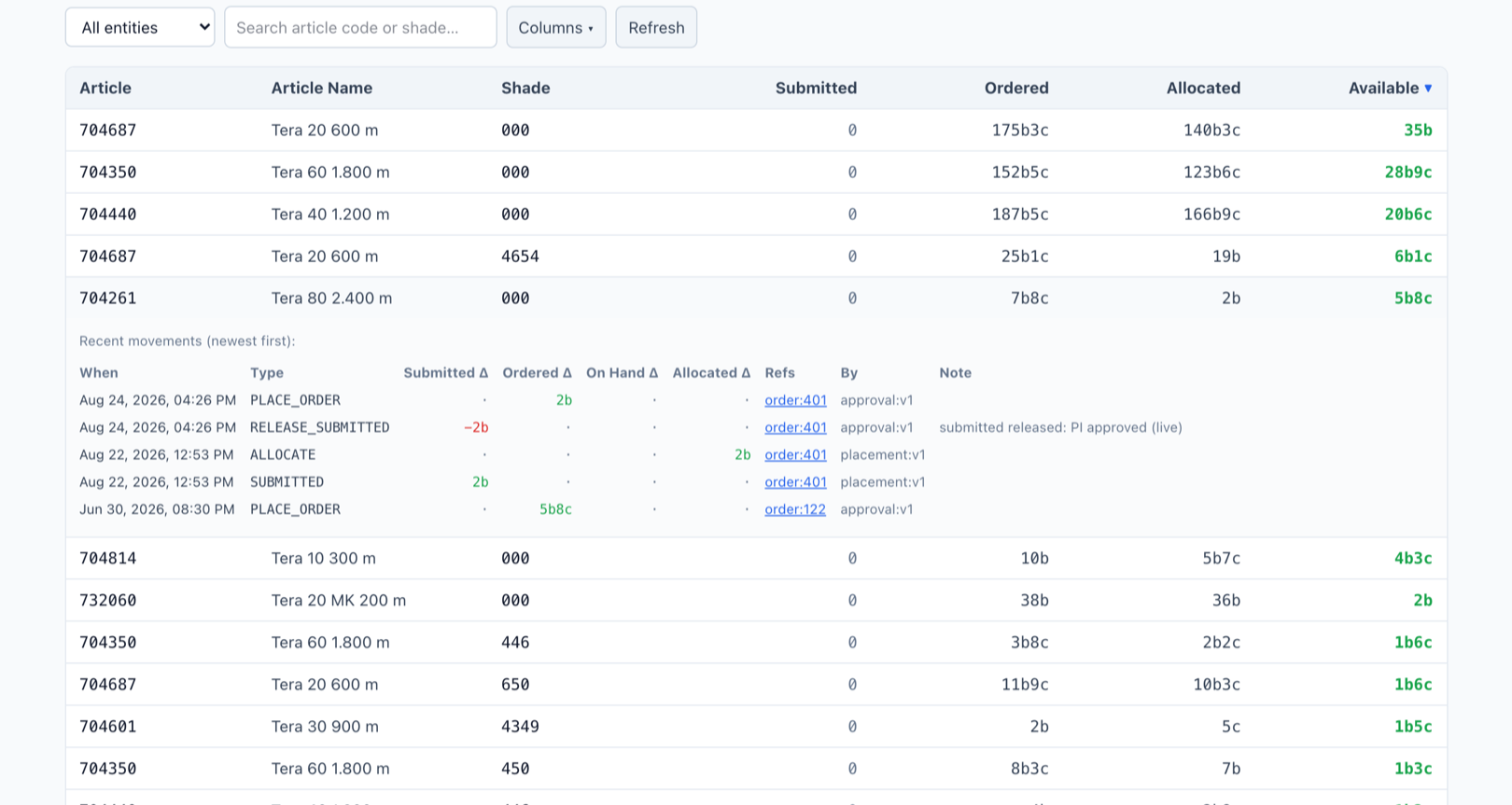This screenshot has width=1512, height=805.
Task: Click shade 446 cell
Action: click(x=515, y=642)
